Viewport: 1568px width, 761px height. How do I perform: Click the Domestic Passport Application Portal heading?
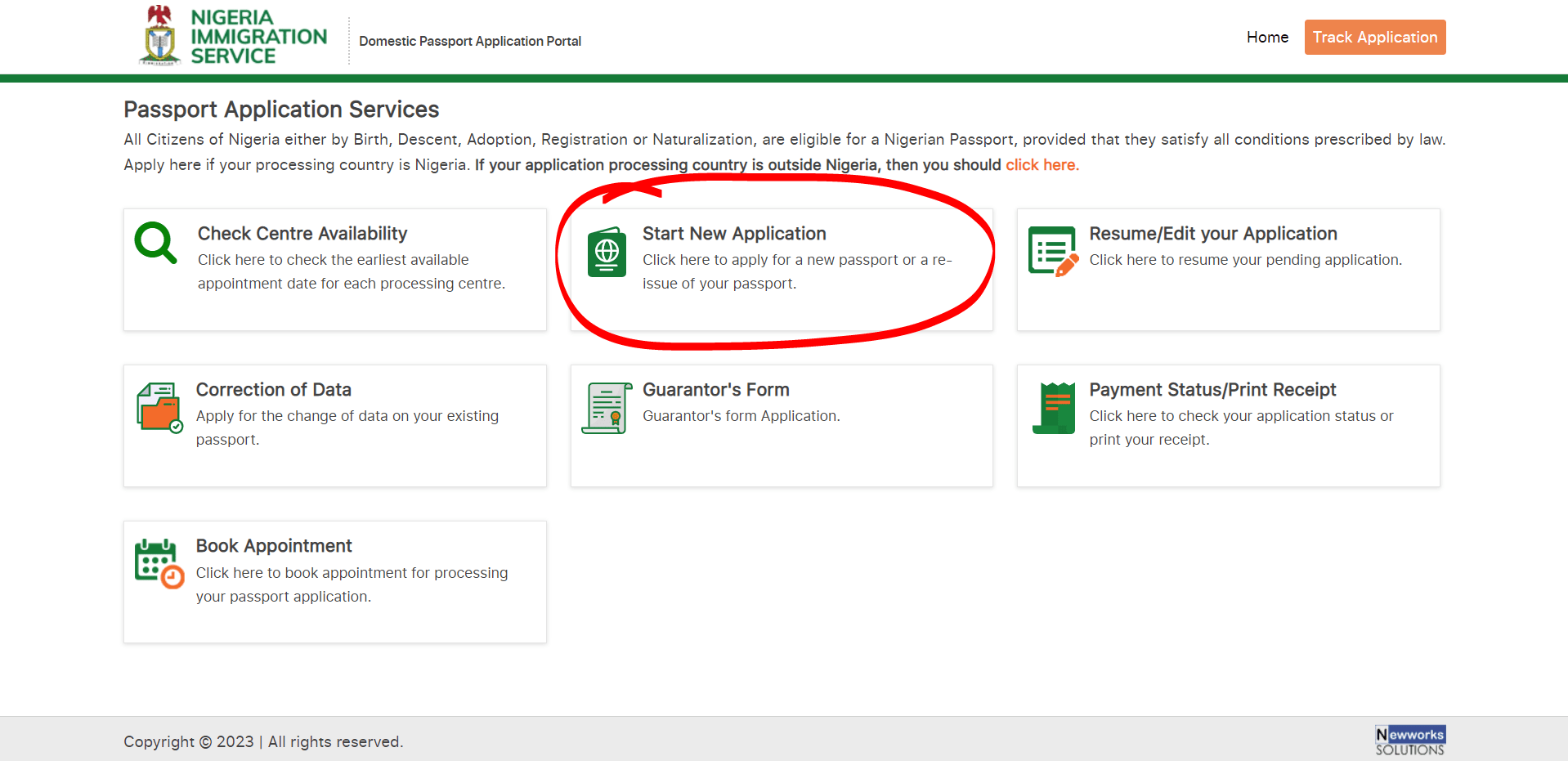[469, 41]
